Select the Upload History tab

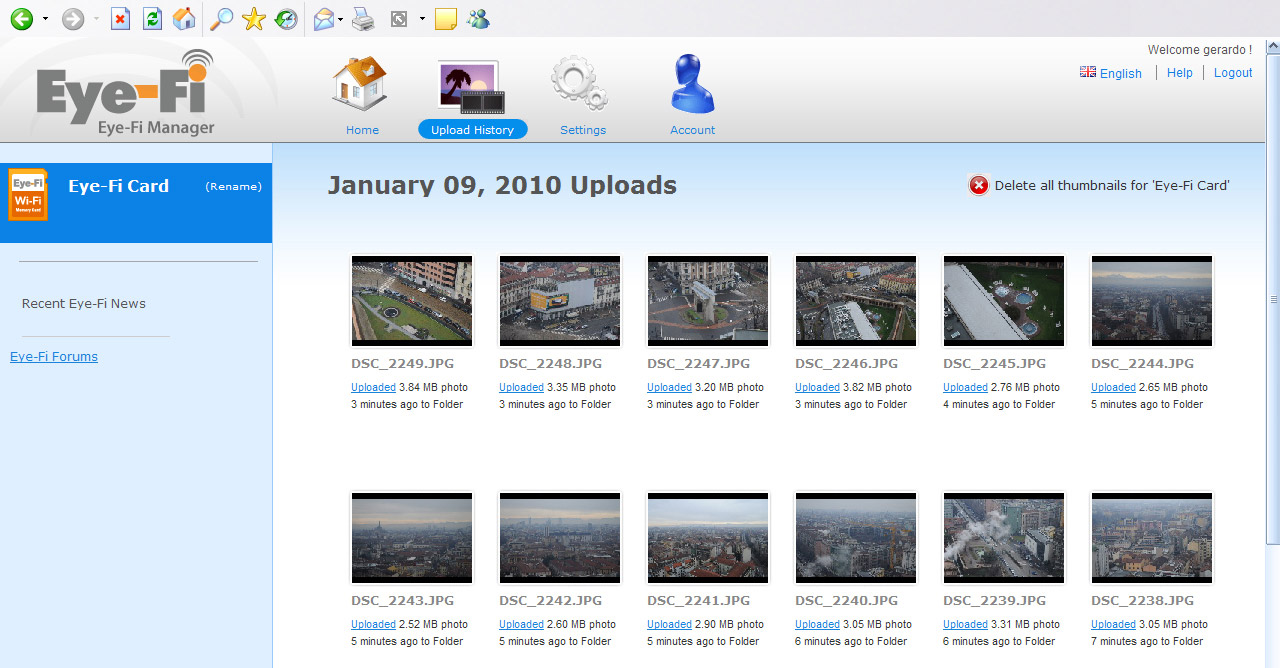[x=472, y=130]
